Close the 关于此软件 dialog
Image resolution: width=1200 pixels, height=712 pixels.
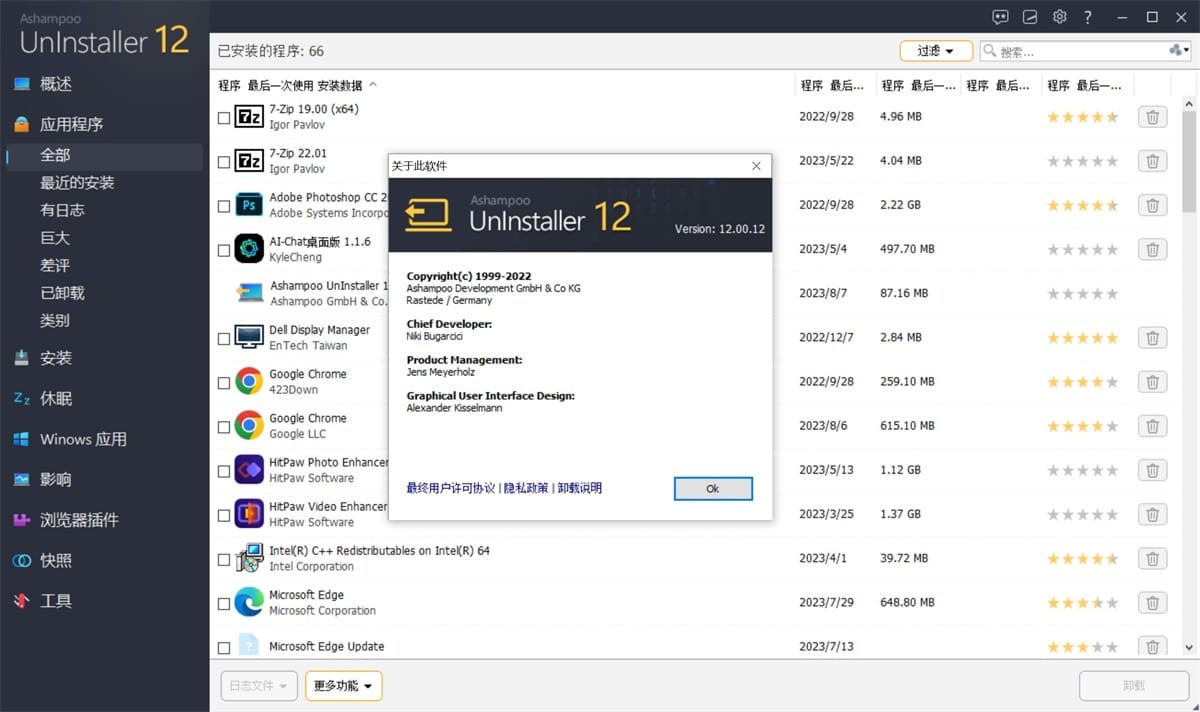[756, 166]
